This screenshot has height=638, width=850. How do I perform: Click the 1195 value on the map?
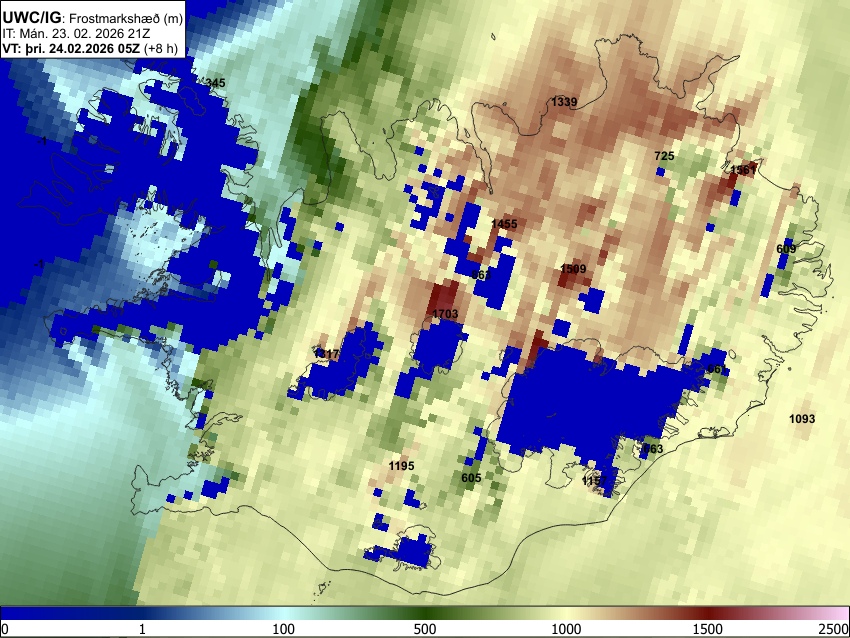[401, 466]
